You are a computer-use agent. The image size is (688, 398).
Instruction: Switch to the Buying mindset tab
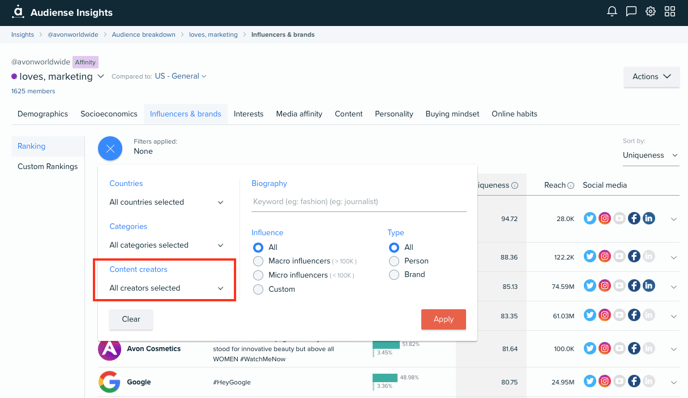[x=452, y=114]
